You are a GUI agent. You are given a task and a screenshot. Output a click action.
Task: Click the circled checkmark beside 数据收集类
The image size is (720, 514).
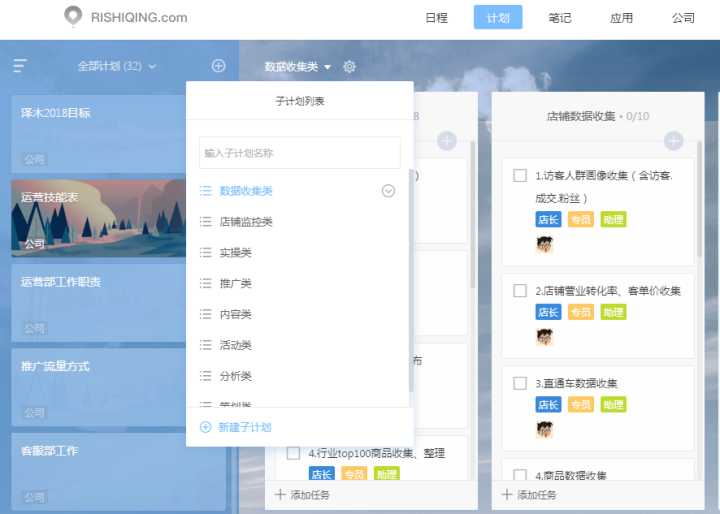[388, 191]
